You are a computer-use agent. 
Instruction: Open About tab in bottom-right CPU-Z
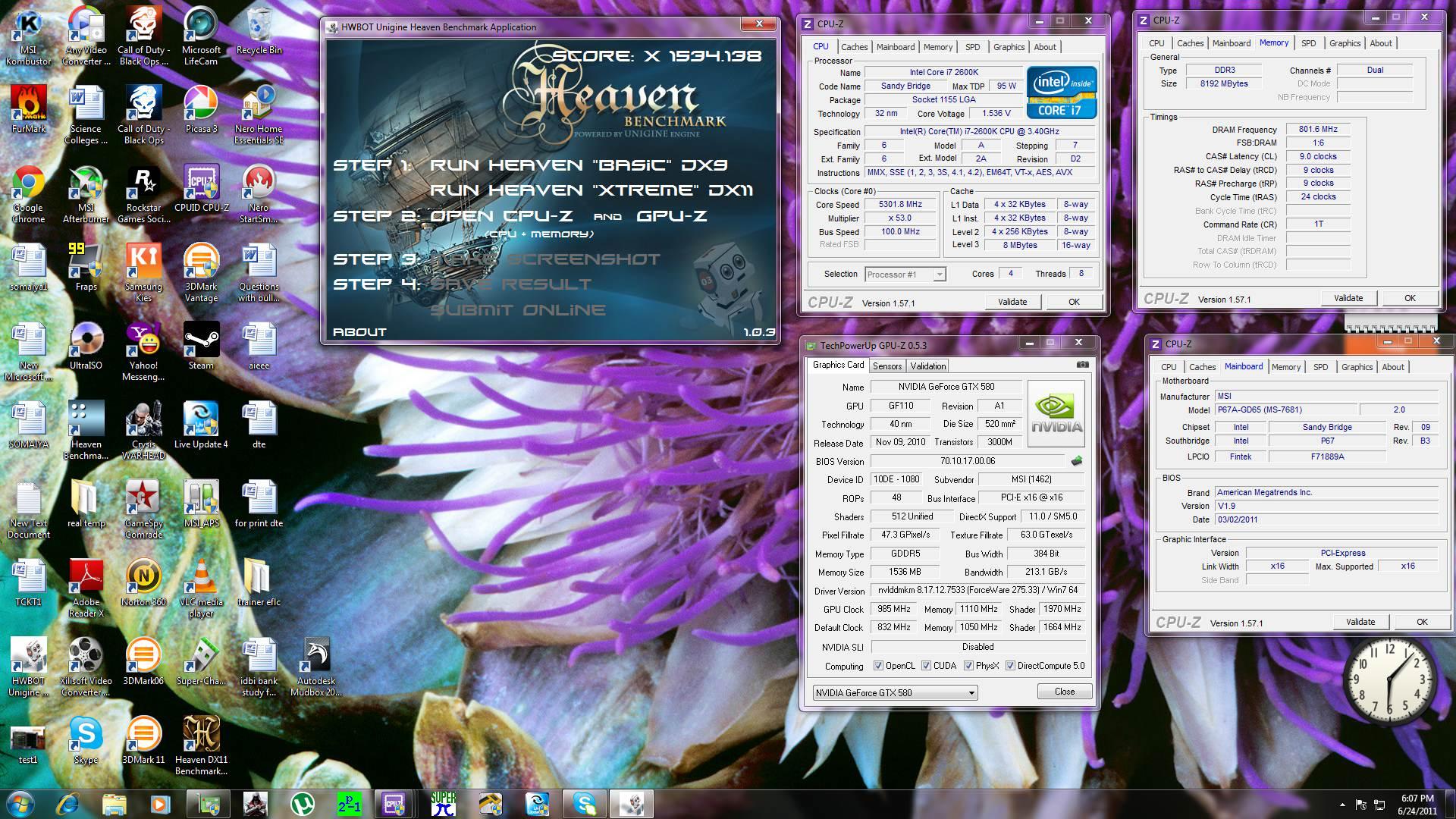coord(1392,367)
